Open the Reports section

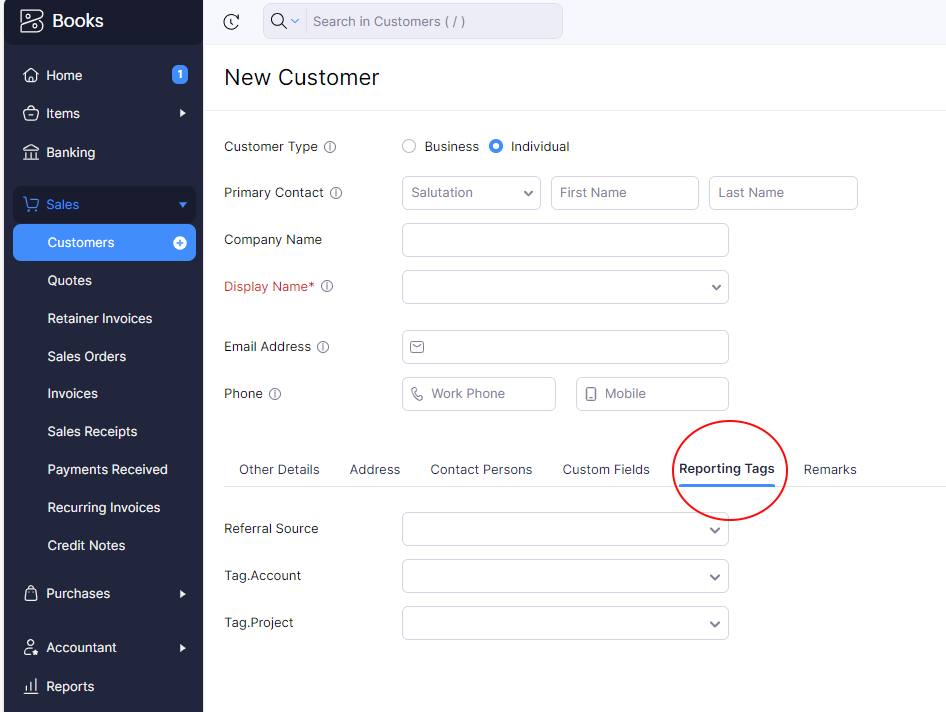pos(70,687)
